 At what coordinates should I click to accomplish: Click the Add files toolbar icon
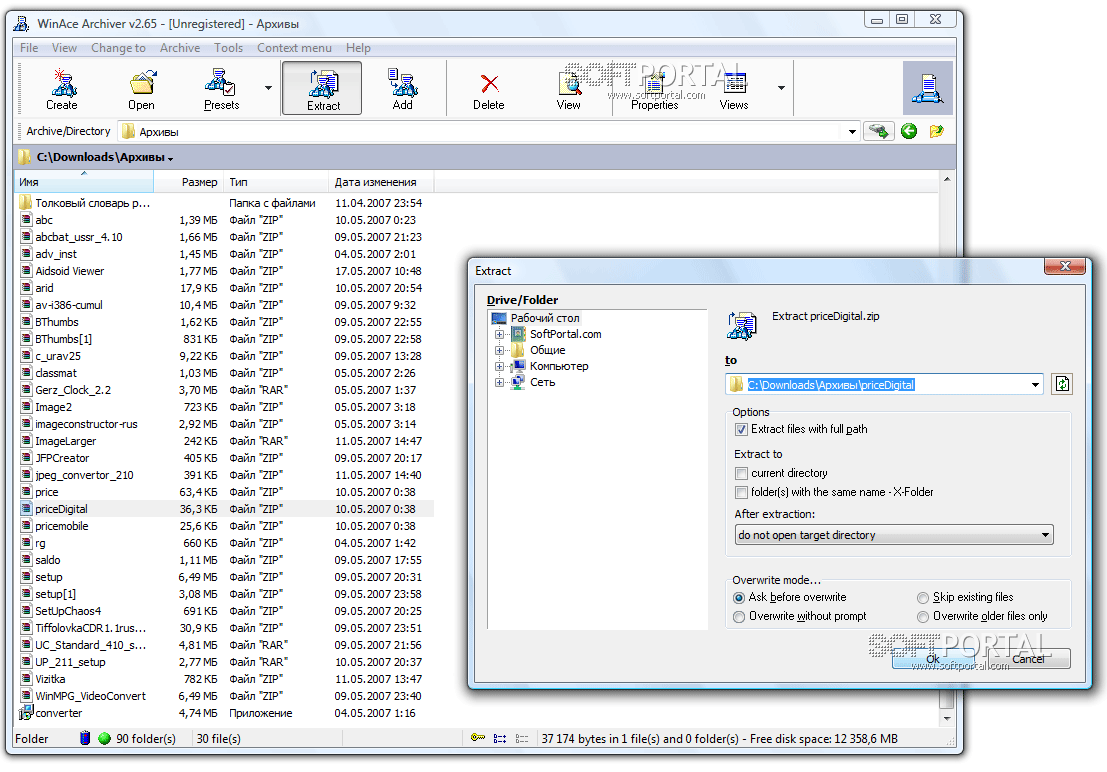coord(402,83)
